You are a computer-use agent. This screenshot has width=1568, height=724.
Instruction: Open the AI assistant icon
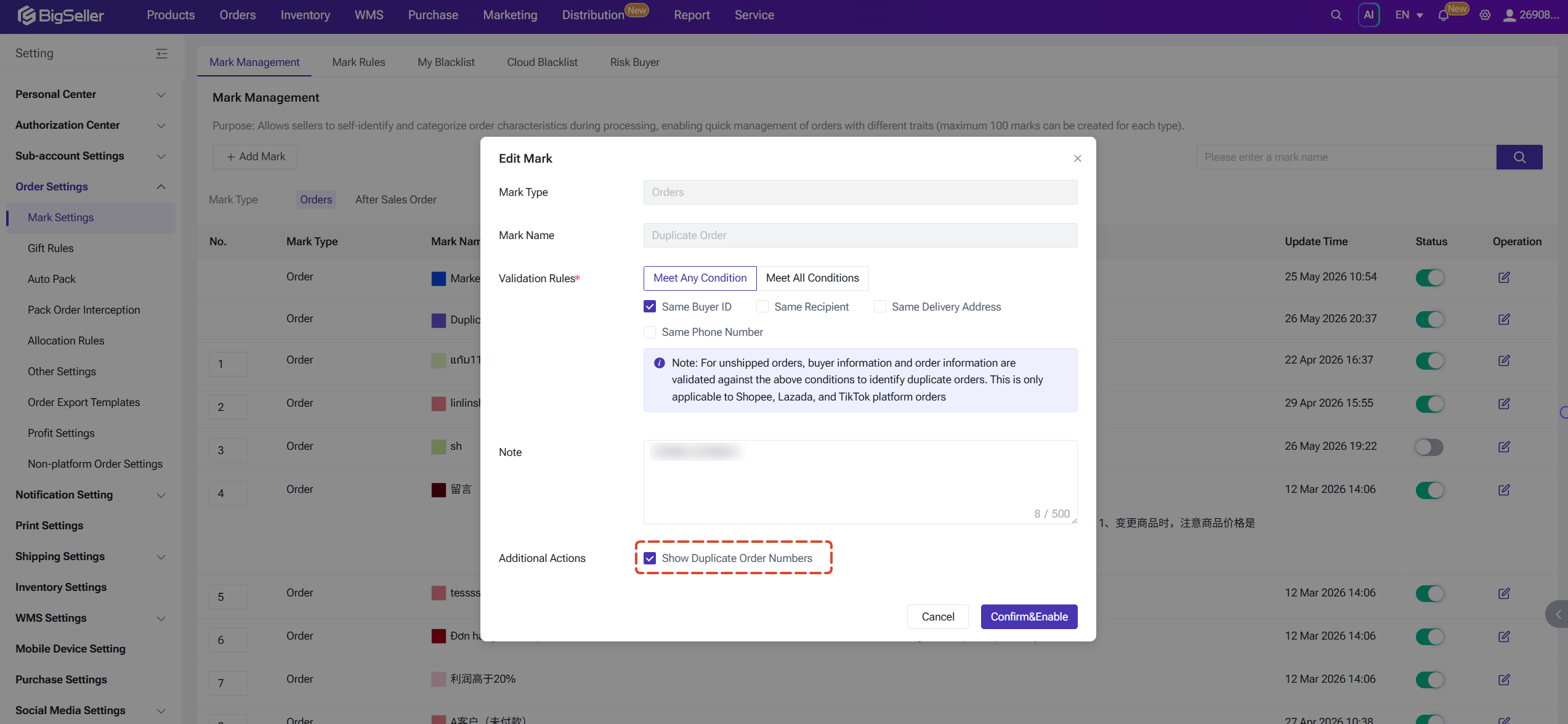pyautogui.click(x=1368, y=15)
